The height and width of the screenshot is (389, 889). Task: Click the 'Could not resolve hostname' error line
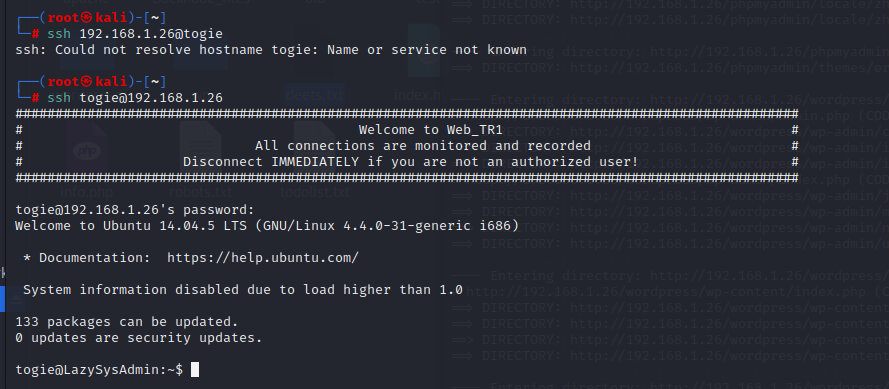pyautogui.click(x=271, y=50)
